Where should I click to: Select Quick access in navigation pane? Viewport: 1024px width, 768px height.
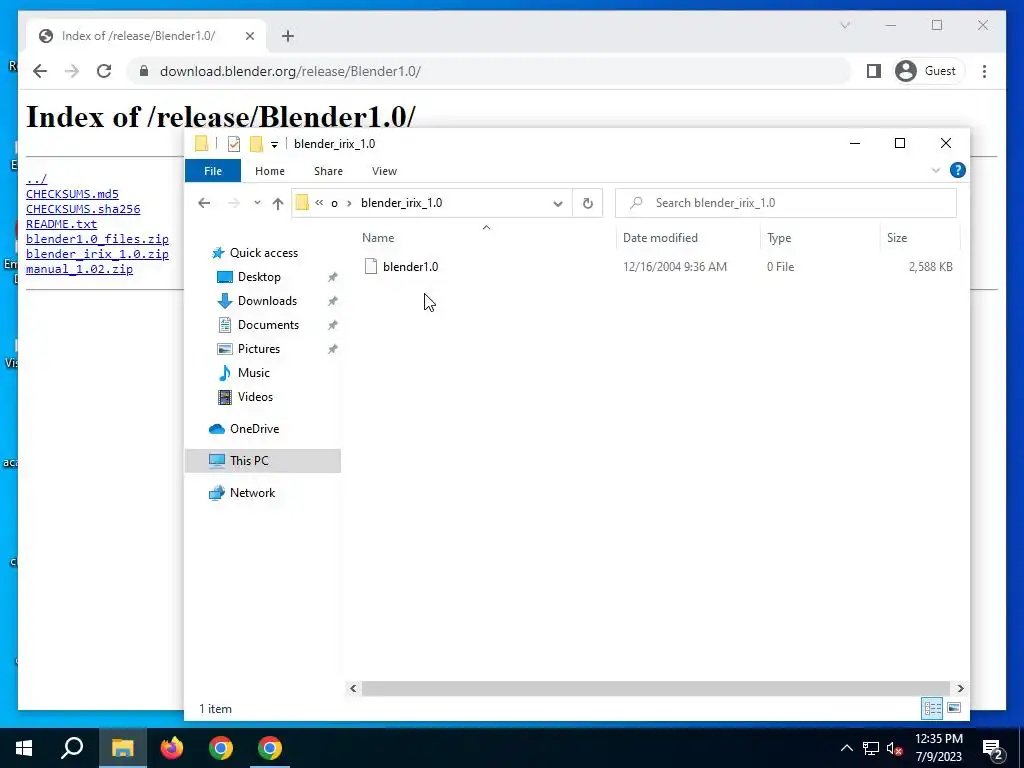coord(264,253)
